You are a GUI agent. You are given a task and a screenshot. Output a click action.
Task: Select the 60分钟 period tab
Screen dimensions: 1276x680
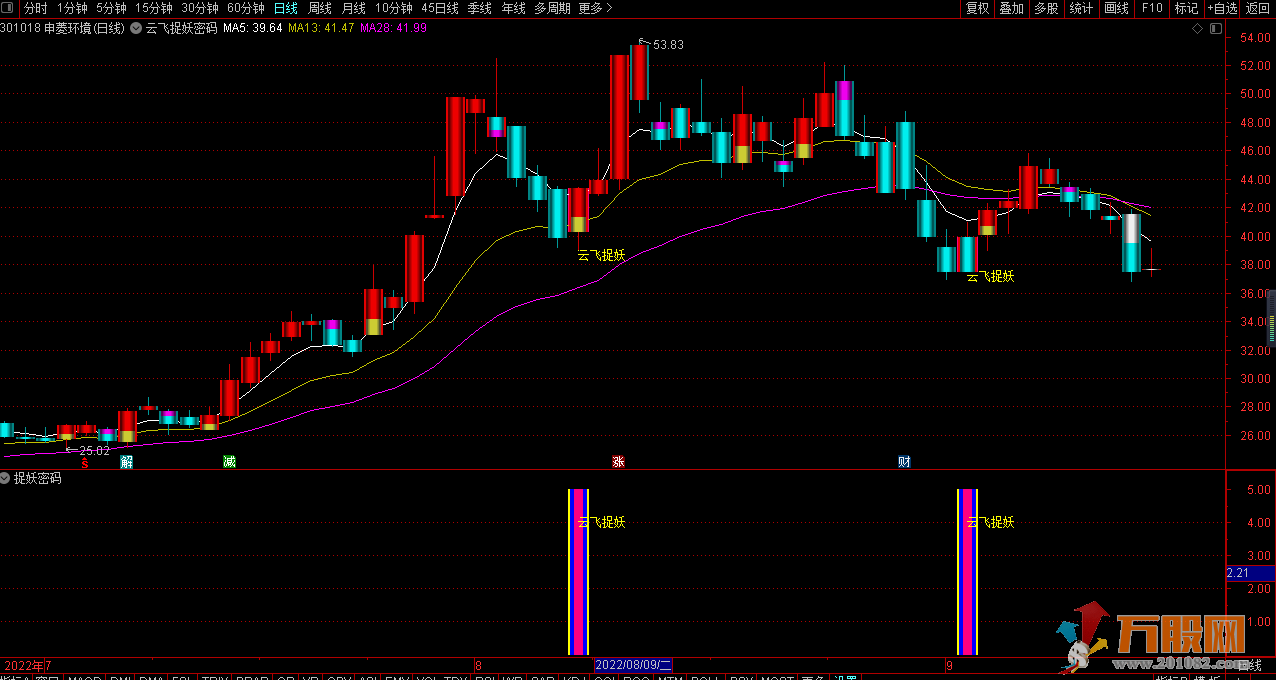click(245, 8)
